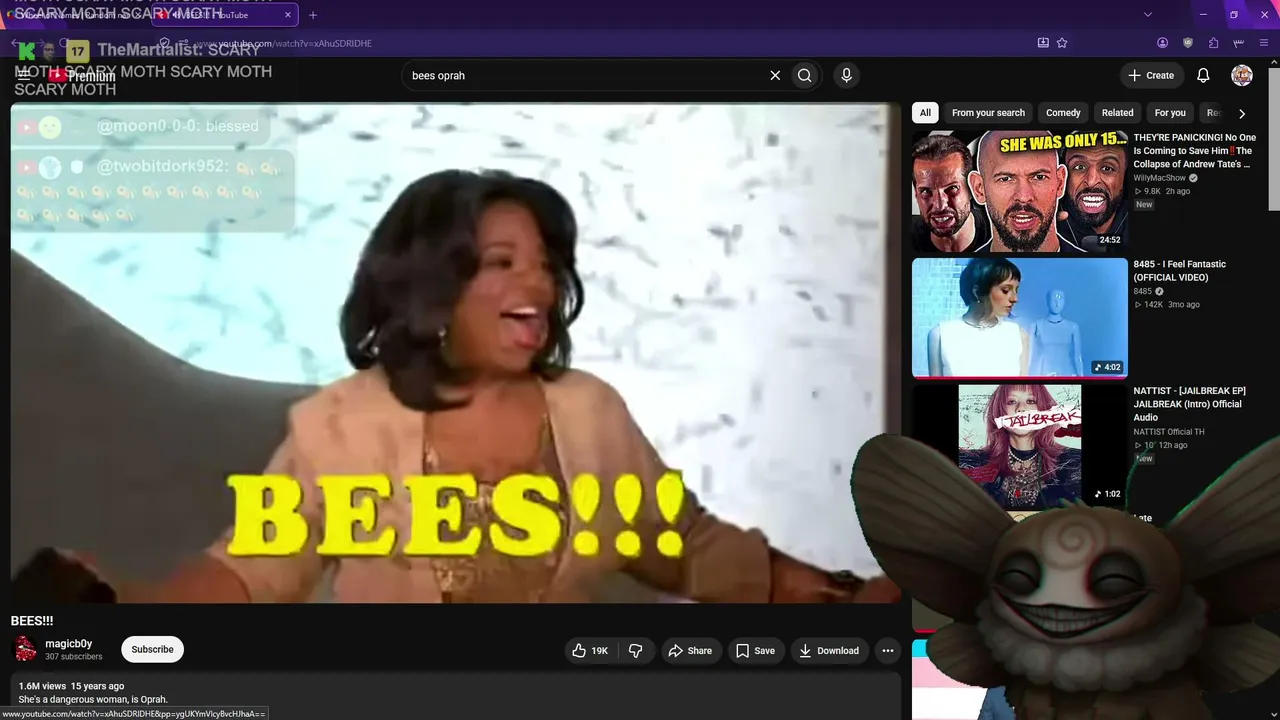This screenshot has width=1280, height=720.
Task: Like the BEES!!! video
Action: pos(590,650)
